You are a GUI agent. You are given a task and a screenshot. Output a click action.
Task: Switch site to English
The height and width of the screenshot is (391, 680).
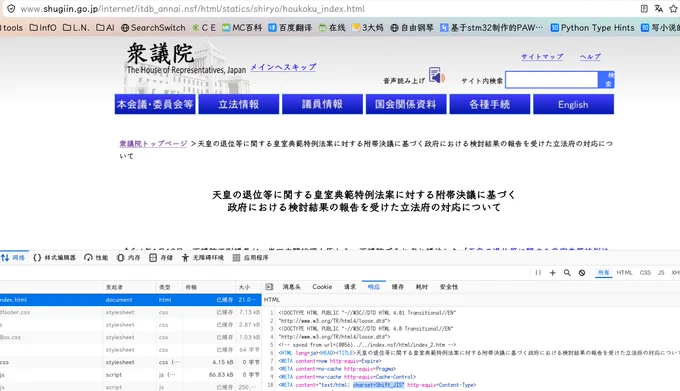[573, 104]
